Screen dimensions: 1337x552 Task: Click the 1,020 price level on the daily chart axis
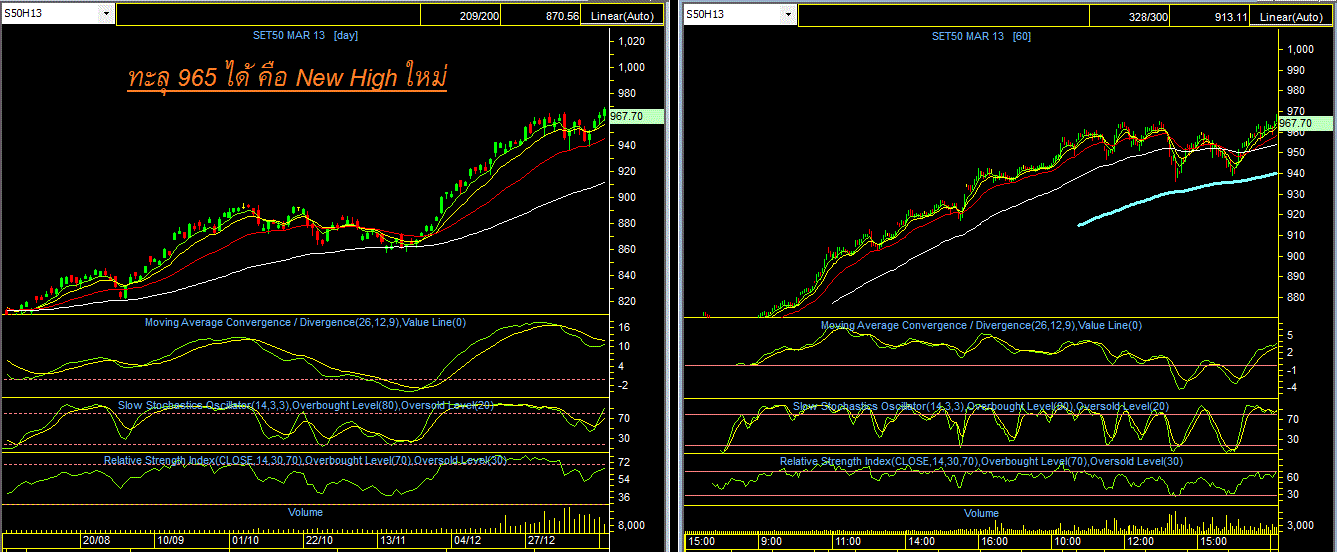pyautogui.click(x=631, y=42)
